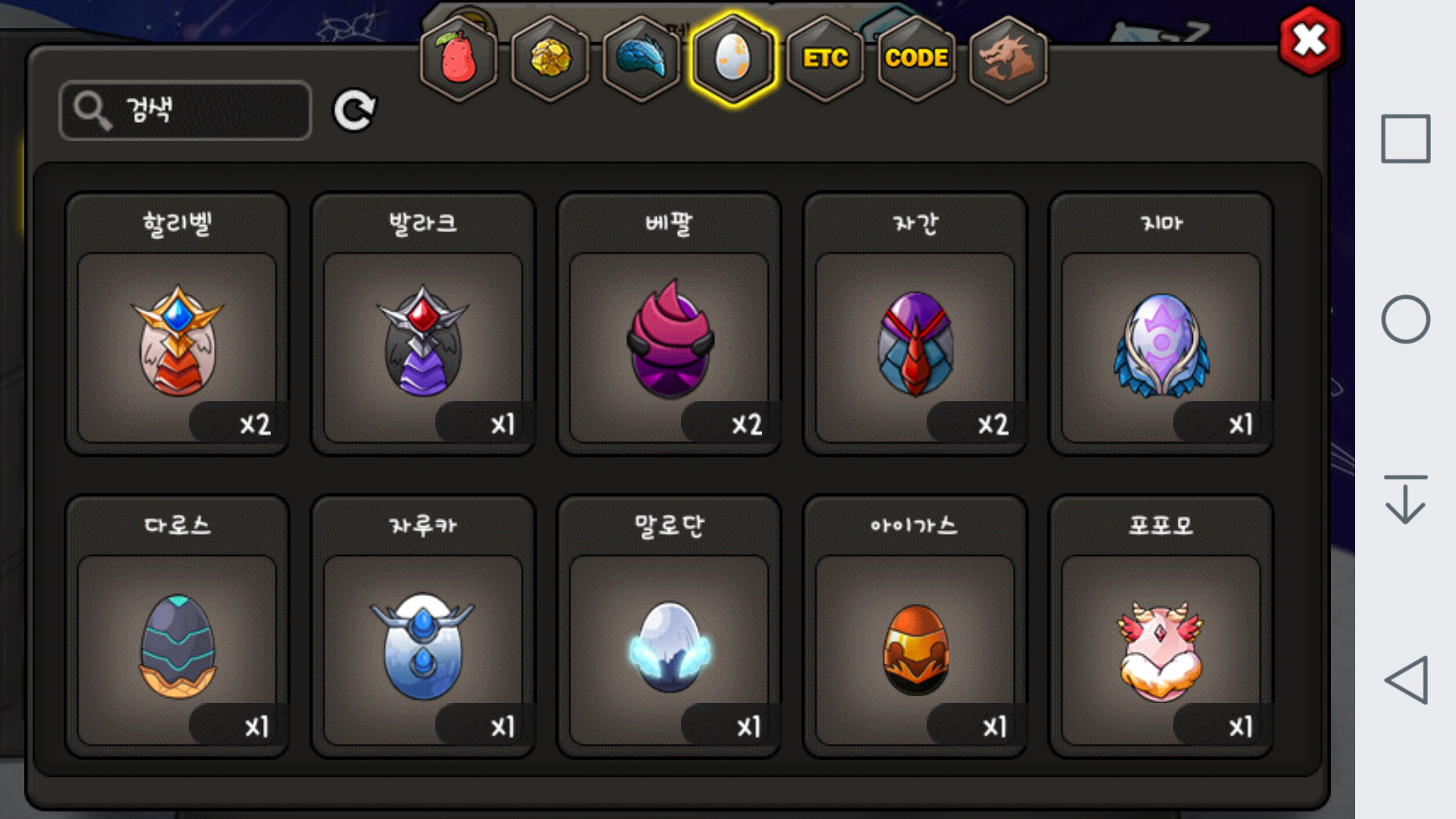Switch to the gold nugget category tab

coord(551,58)
